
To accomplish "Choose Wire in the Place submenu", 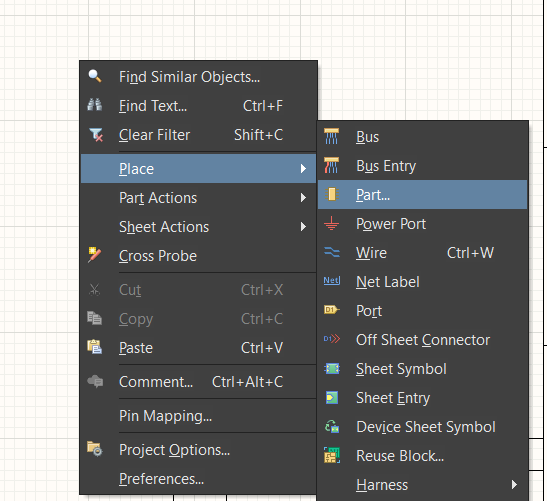I will (x=422, y=253).
